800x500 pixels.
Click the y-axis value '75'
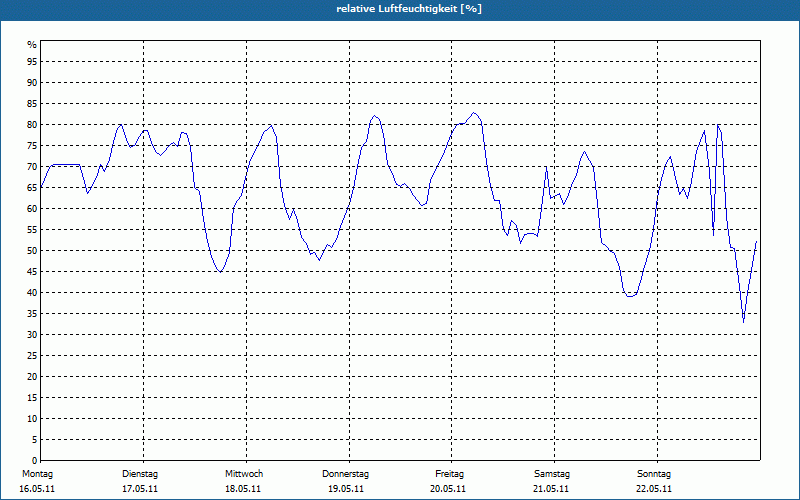coord(32,145)
